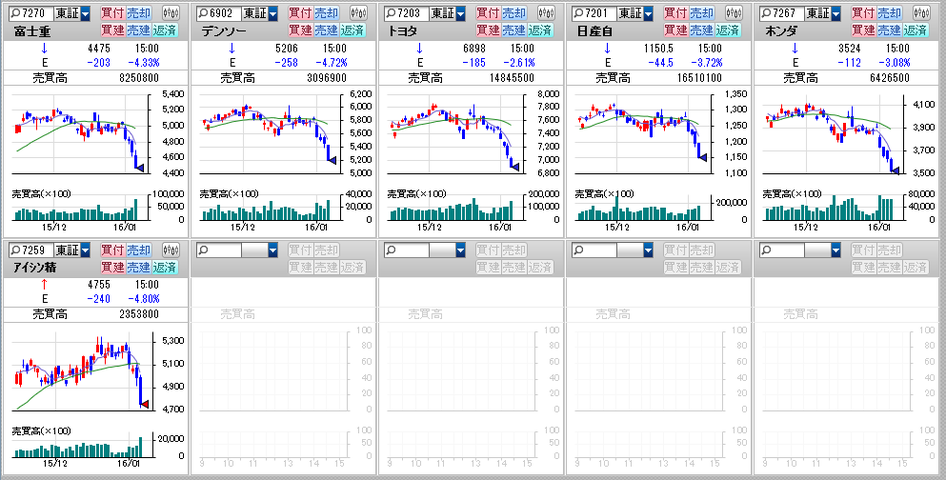Open chart settings icon for 7270 富士重

point(171,13)
